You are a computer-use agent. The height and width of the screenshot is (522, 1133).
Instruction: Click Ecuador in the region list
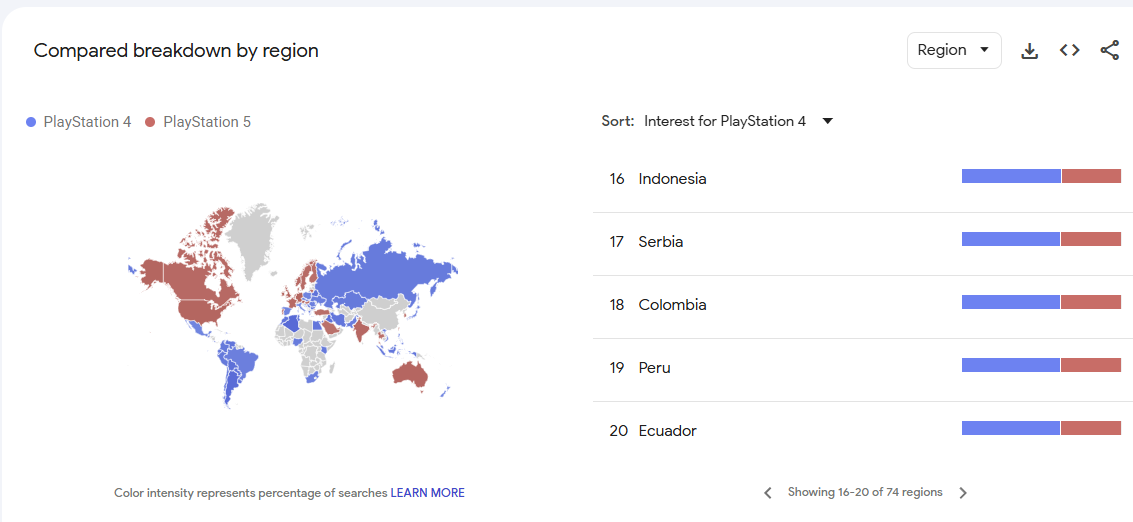(x=668, y=431)
